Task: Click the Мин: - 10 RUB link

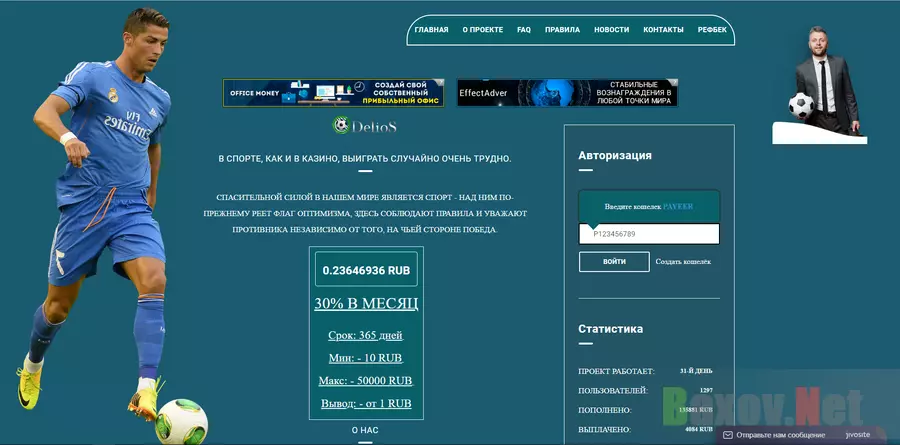Action: point(366,358)
